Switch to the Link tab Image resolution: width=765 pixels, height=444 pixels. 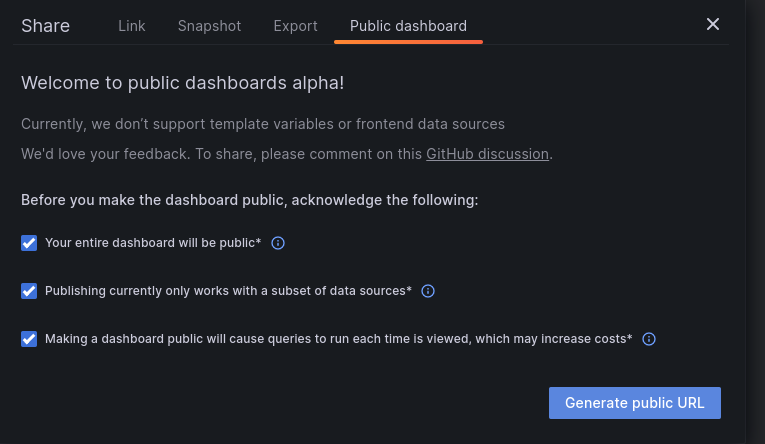pos(132,26)
